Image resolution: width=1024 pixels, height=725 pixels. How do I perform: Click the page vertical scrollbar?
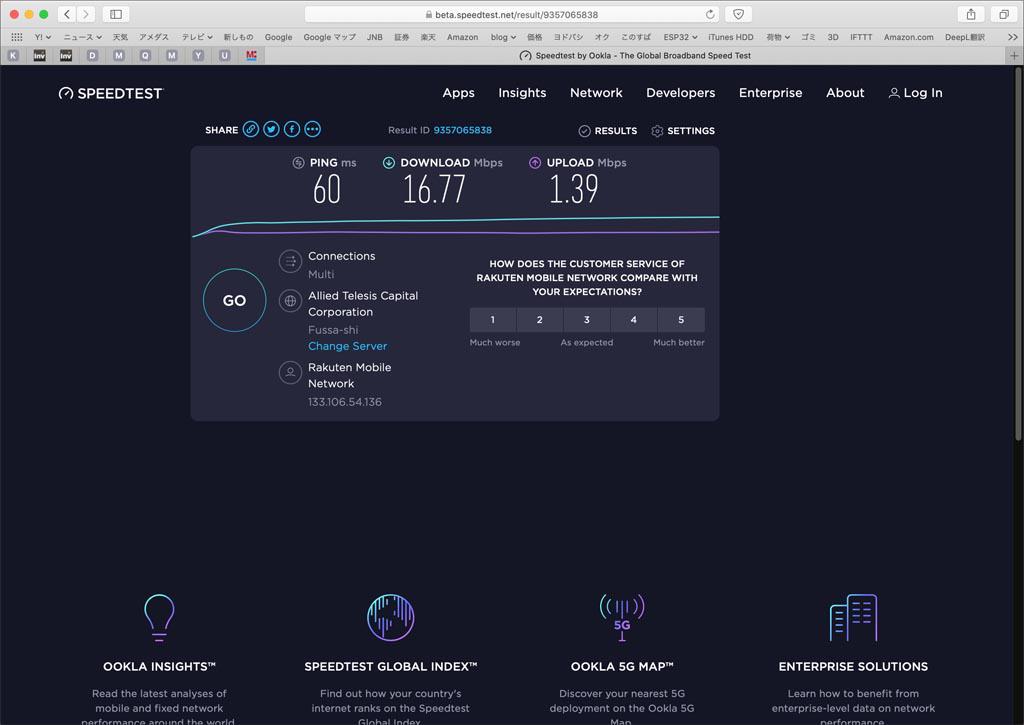coord(1018,253)
